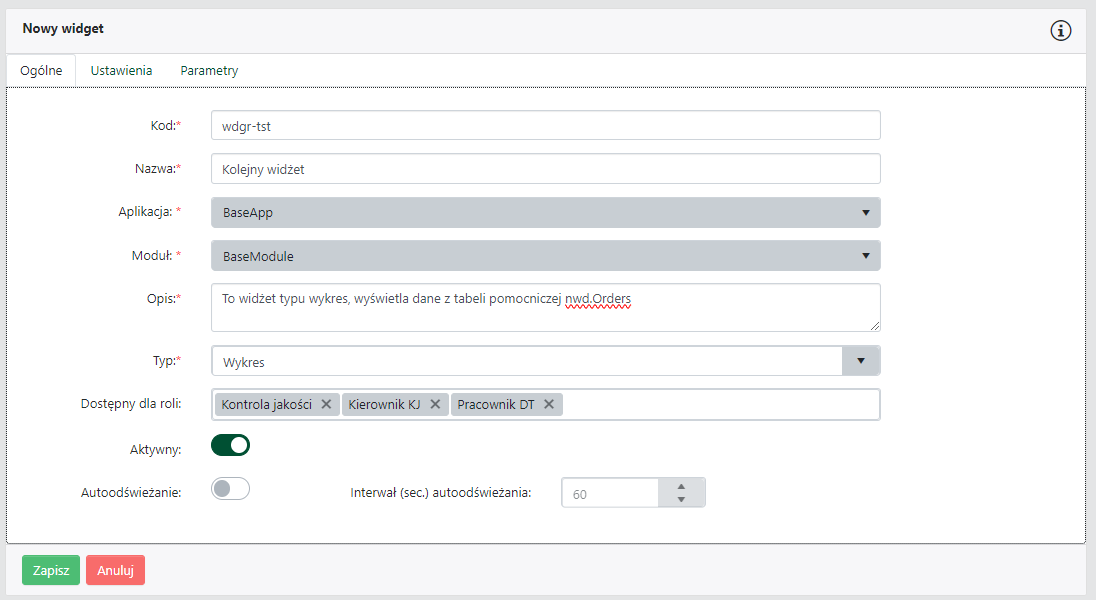Select the Ogólne tab

click(x=41, y=71)
